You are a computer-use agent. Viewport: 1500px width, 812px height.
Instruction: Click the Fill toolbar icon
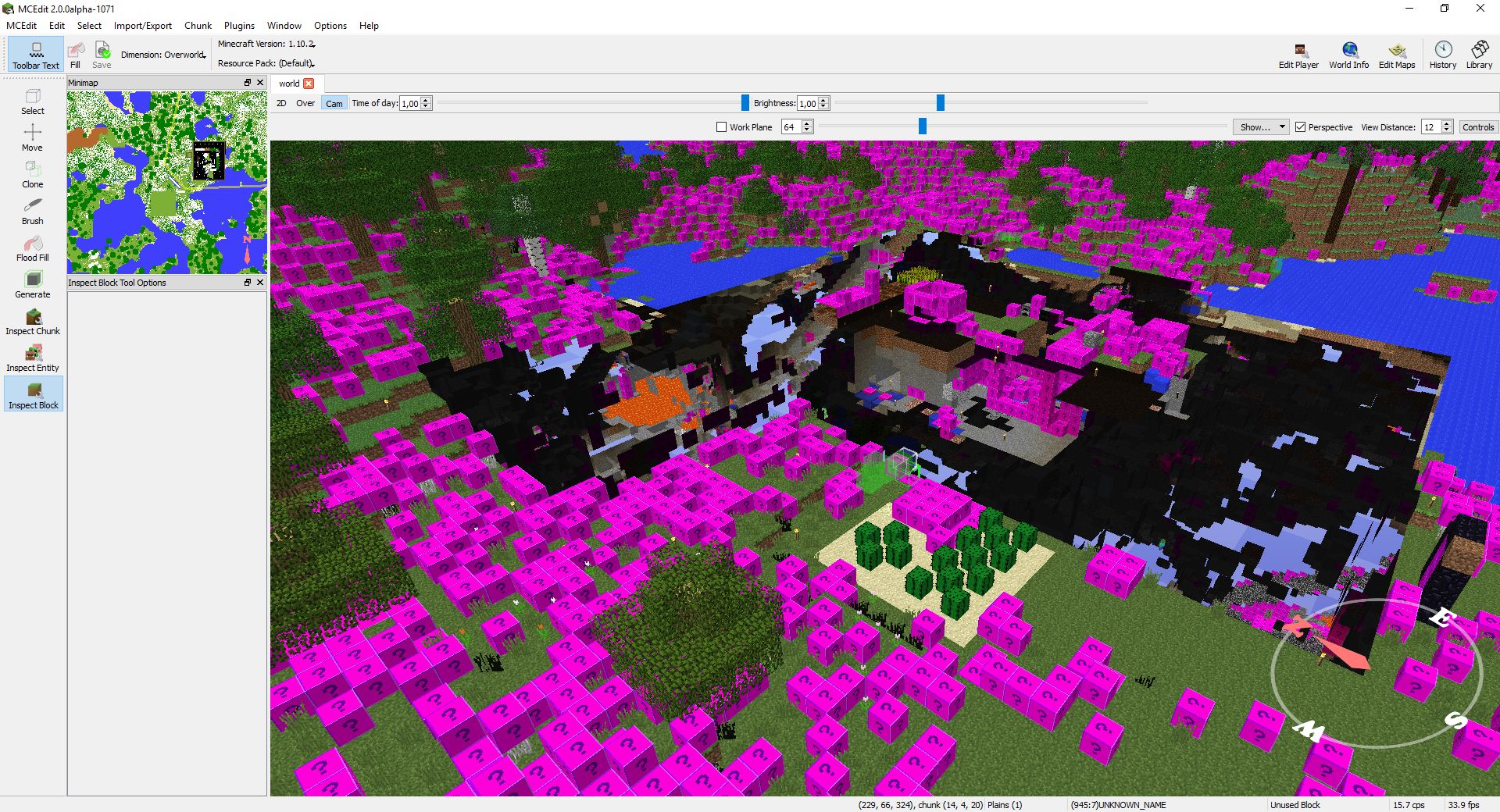(x=76, y=55)
